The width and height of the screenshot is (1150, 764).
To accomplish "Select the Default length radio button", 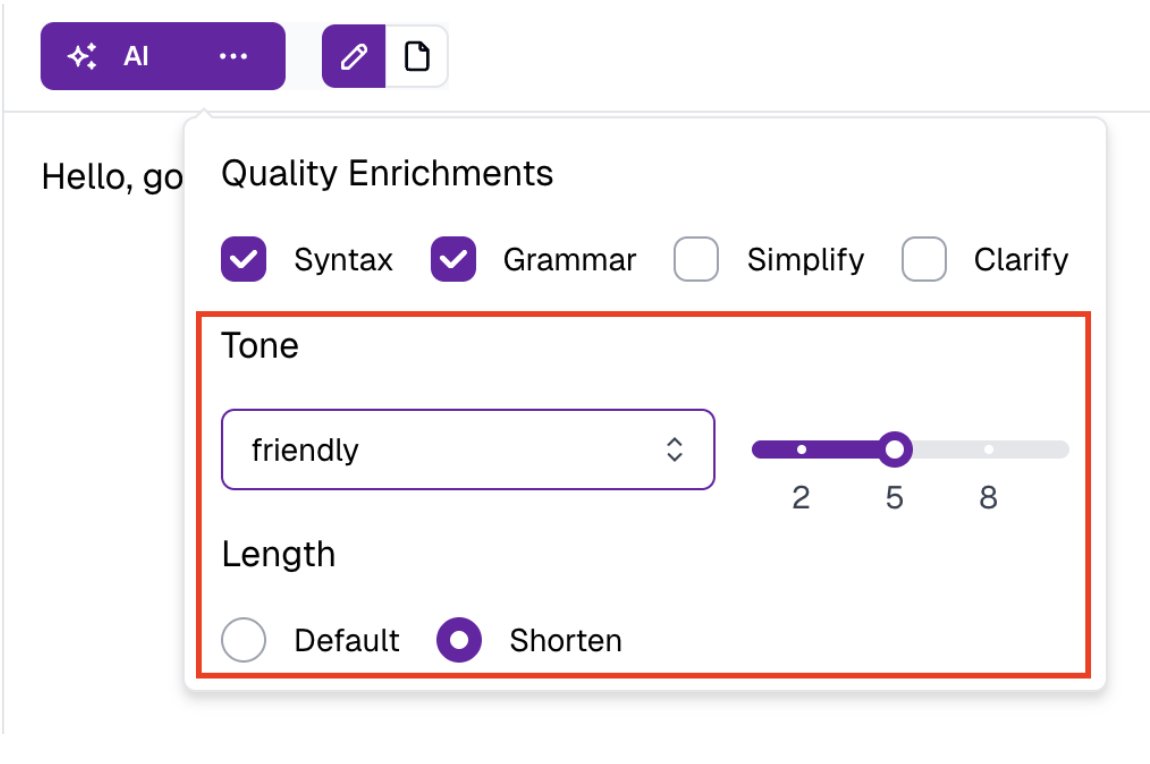I will tap(244, 640).
